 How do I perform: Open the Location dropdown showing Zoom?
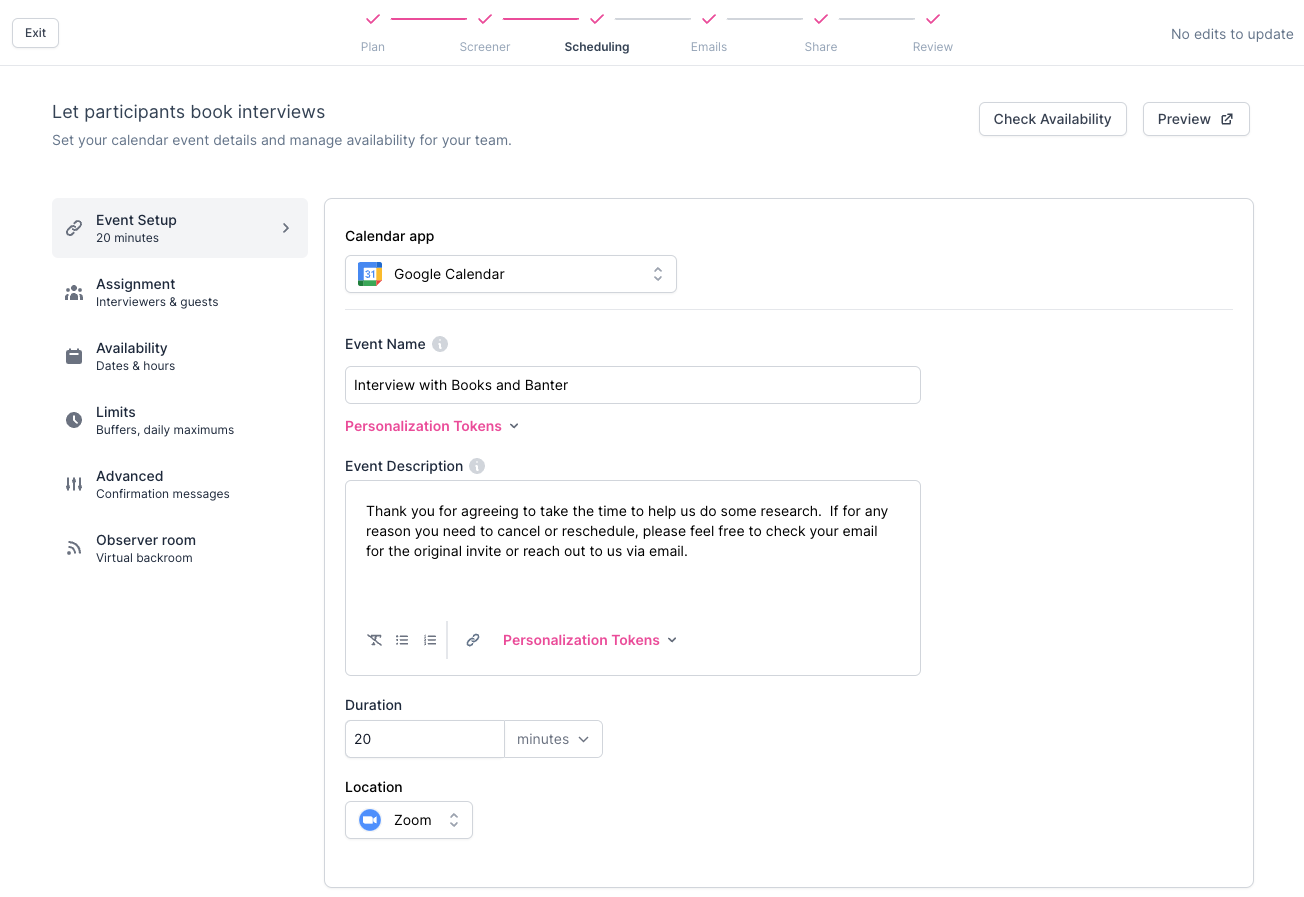coord(409,820)
